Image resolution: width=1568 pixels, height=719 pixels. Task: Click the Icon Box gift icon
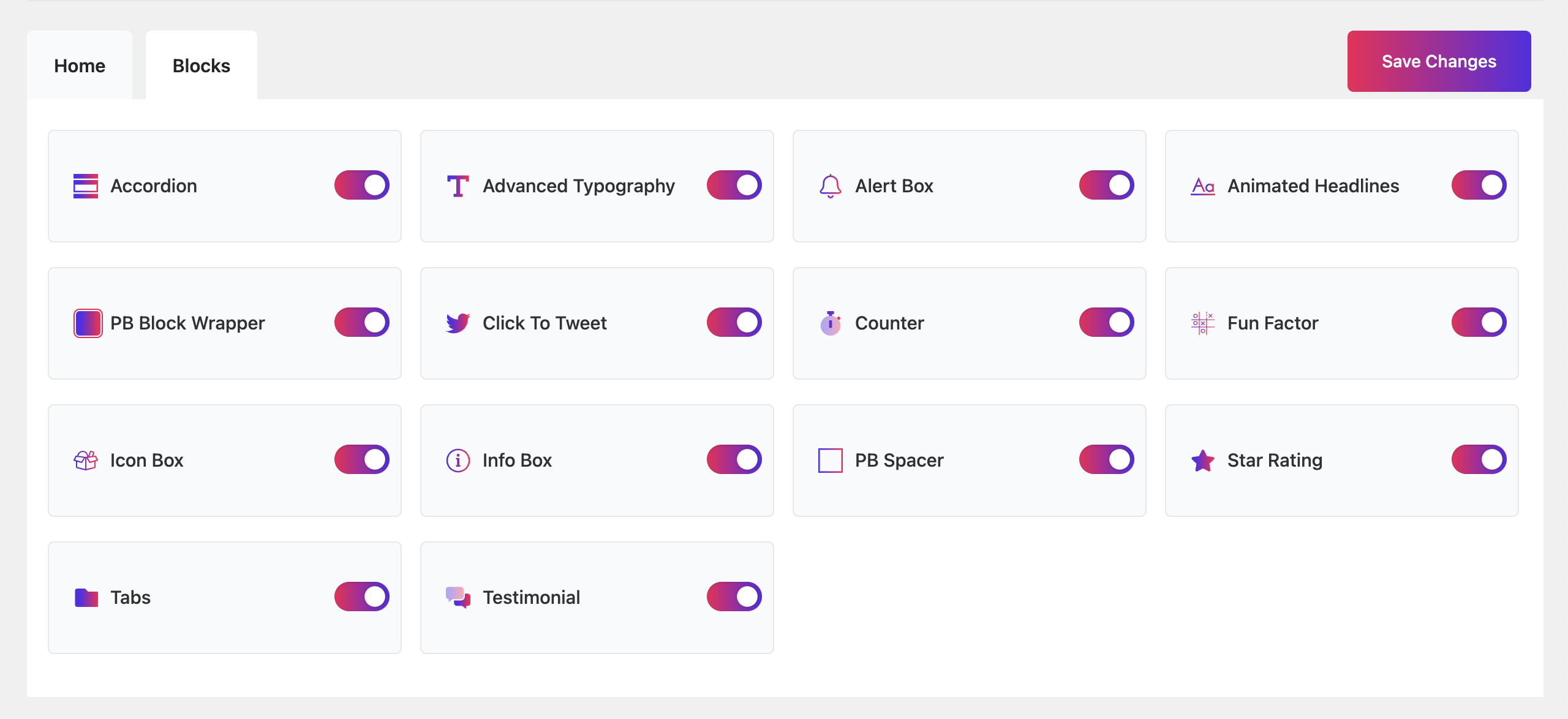pyautogui.click(x=86, y=460)
